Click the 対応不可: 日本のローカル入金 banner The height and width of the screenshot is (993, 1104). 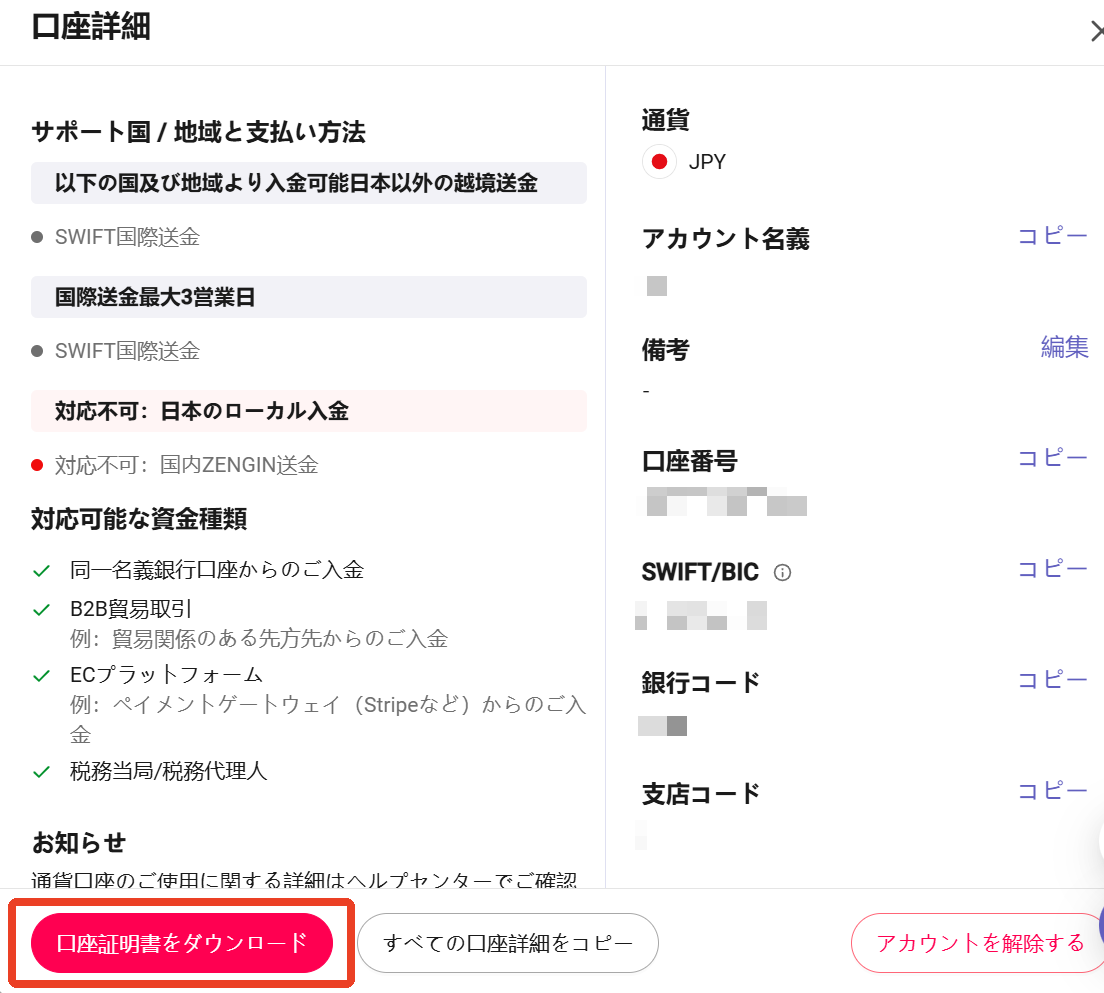click(x=308, y=411)
